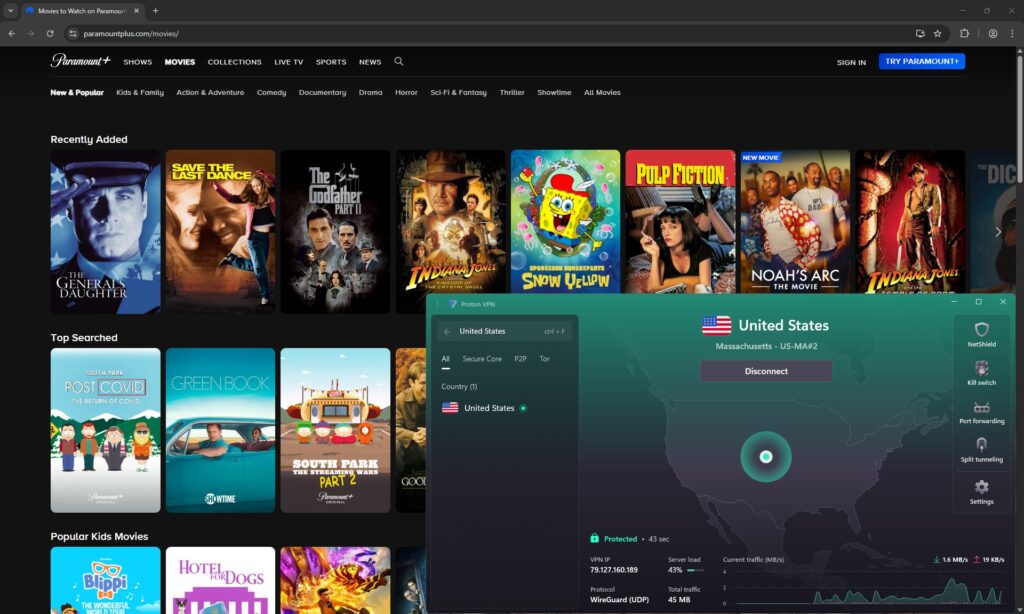Open SPORTS menu
Screen dimensions: 1024x614
pyautogui.click(x=331, y=62)
